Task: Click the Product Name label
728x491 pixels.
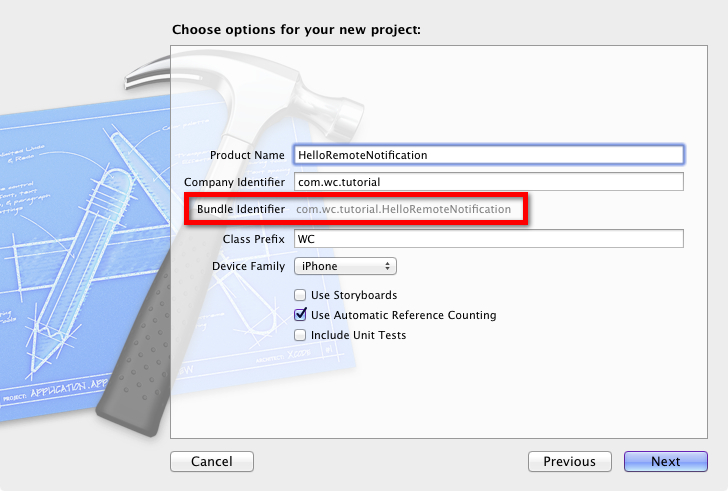Action: coord(247,155)
